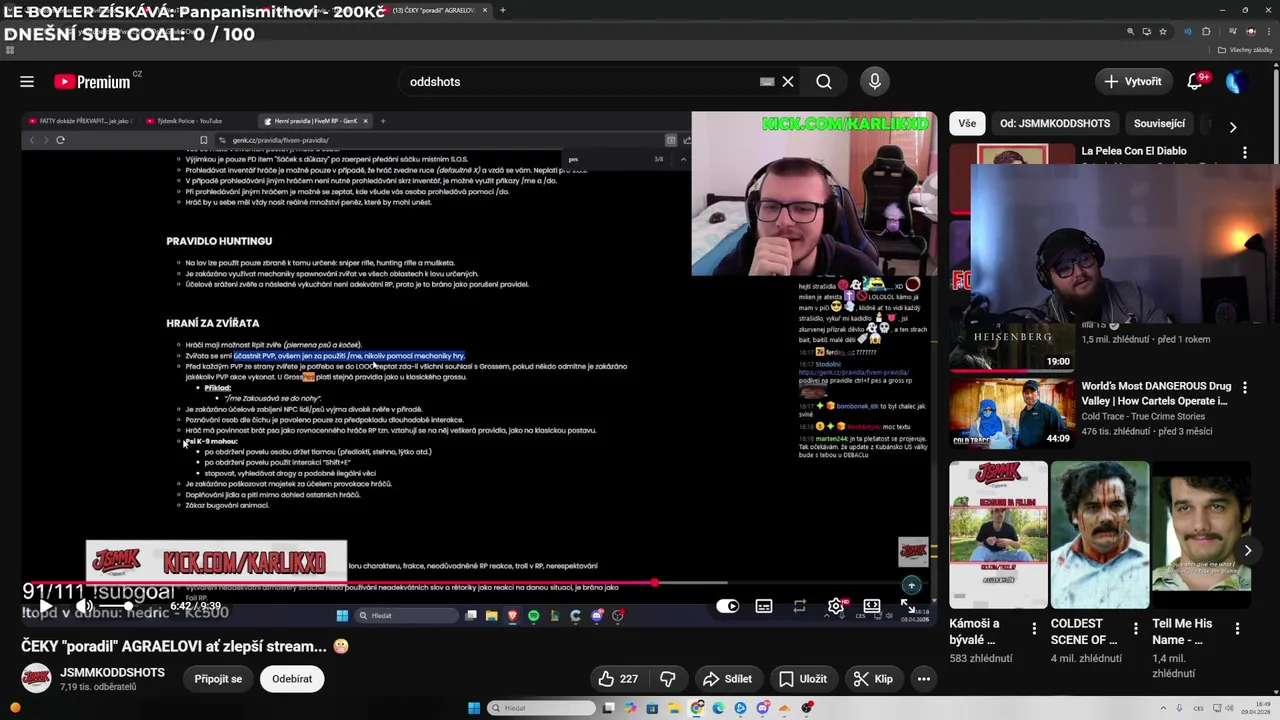
Task: Open the on-screen keyboard in the search box
Action: [767, 82]
